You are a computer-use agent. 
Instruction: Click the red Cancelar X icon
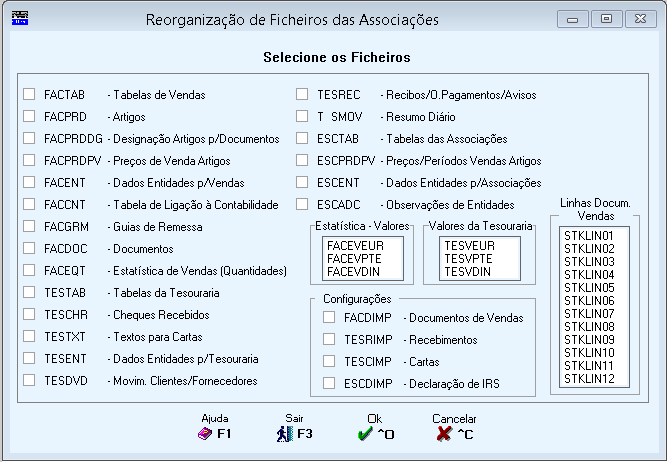(444, 434)
